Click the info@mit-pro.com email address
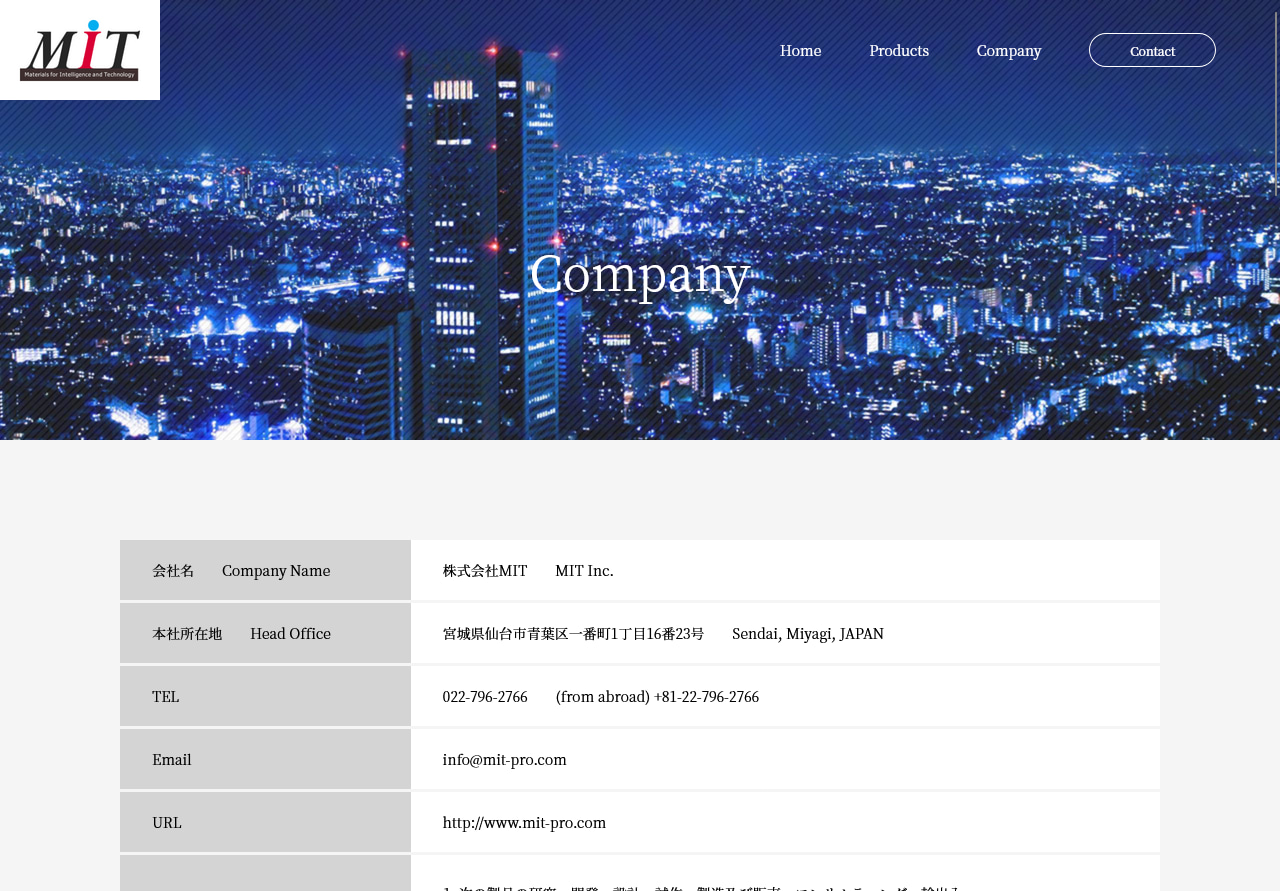 pyautogui.click(x=505, y=760)
